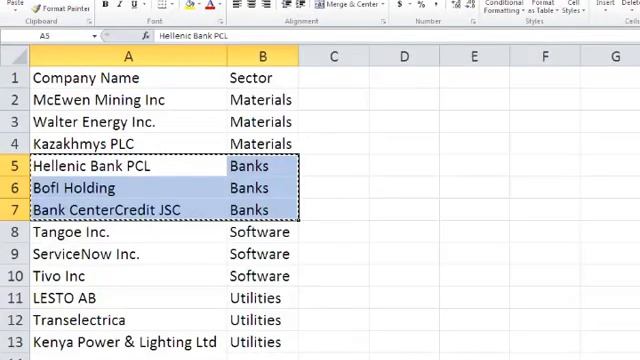Apply comma style

[x=436, y=4]
